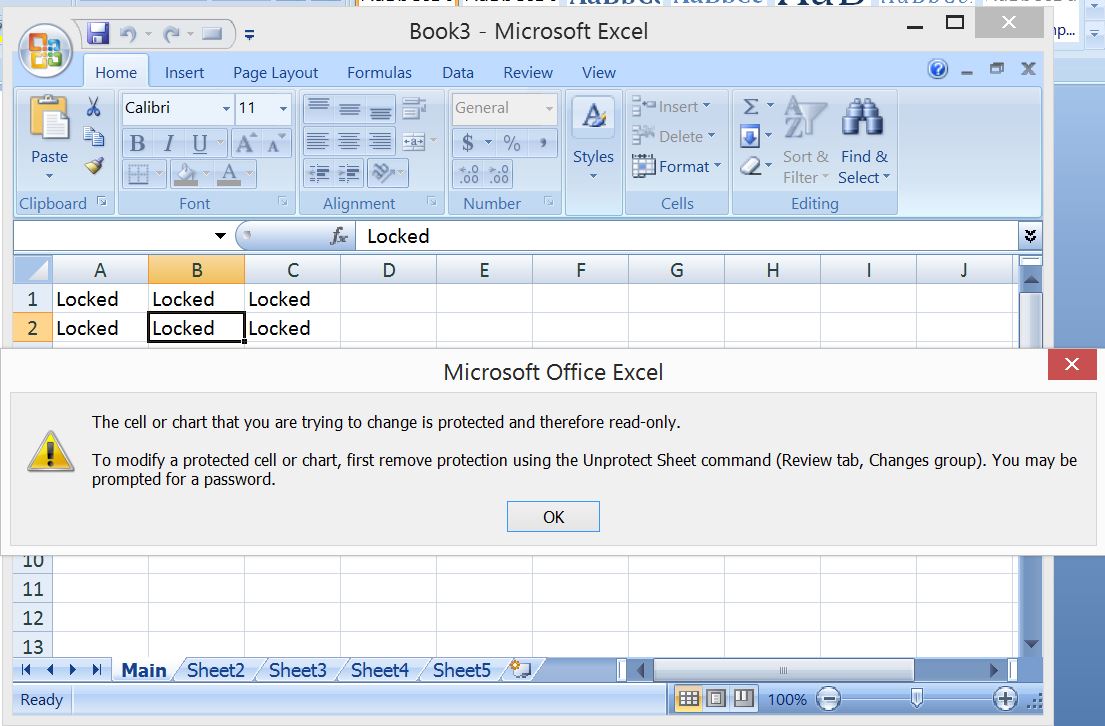Switch to the Page Layout tab

point(276,73)
